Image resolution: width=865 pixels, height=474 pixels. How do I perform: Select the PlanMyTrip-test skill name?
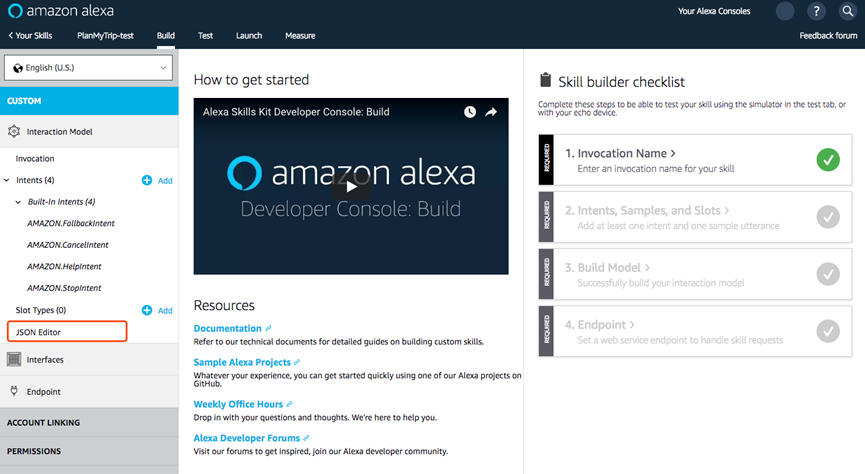105,35
